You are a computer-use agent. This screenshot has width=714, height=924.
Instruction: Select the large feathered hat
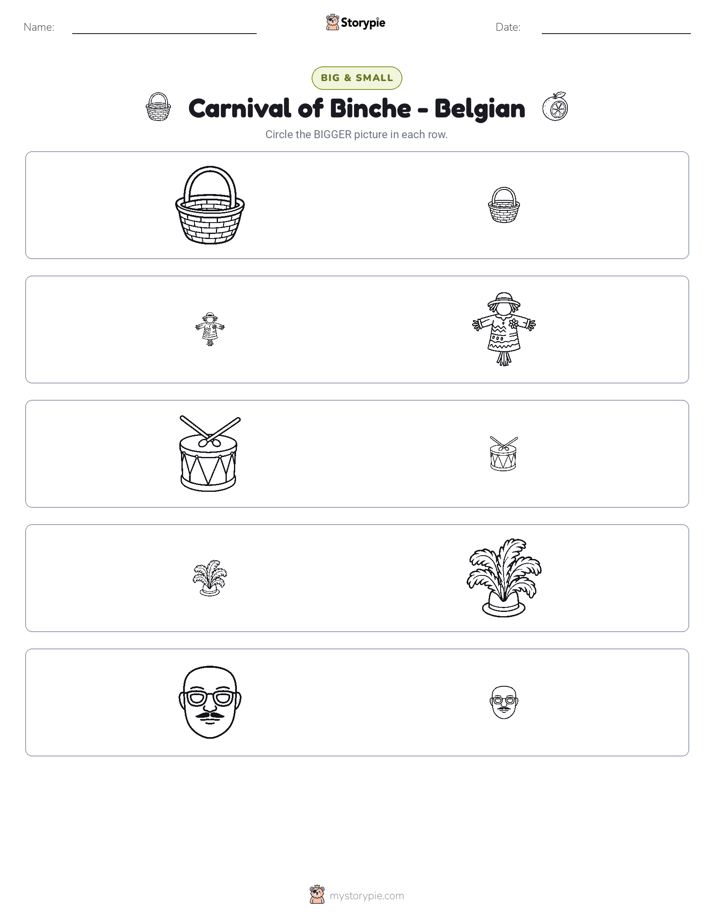tap(504, 578)
